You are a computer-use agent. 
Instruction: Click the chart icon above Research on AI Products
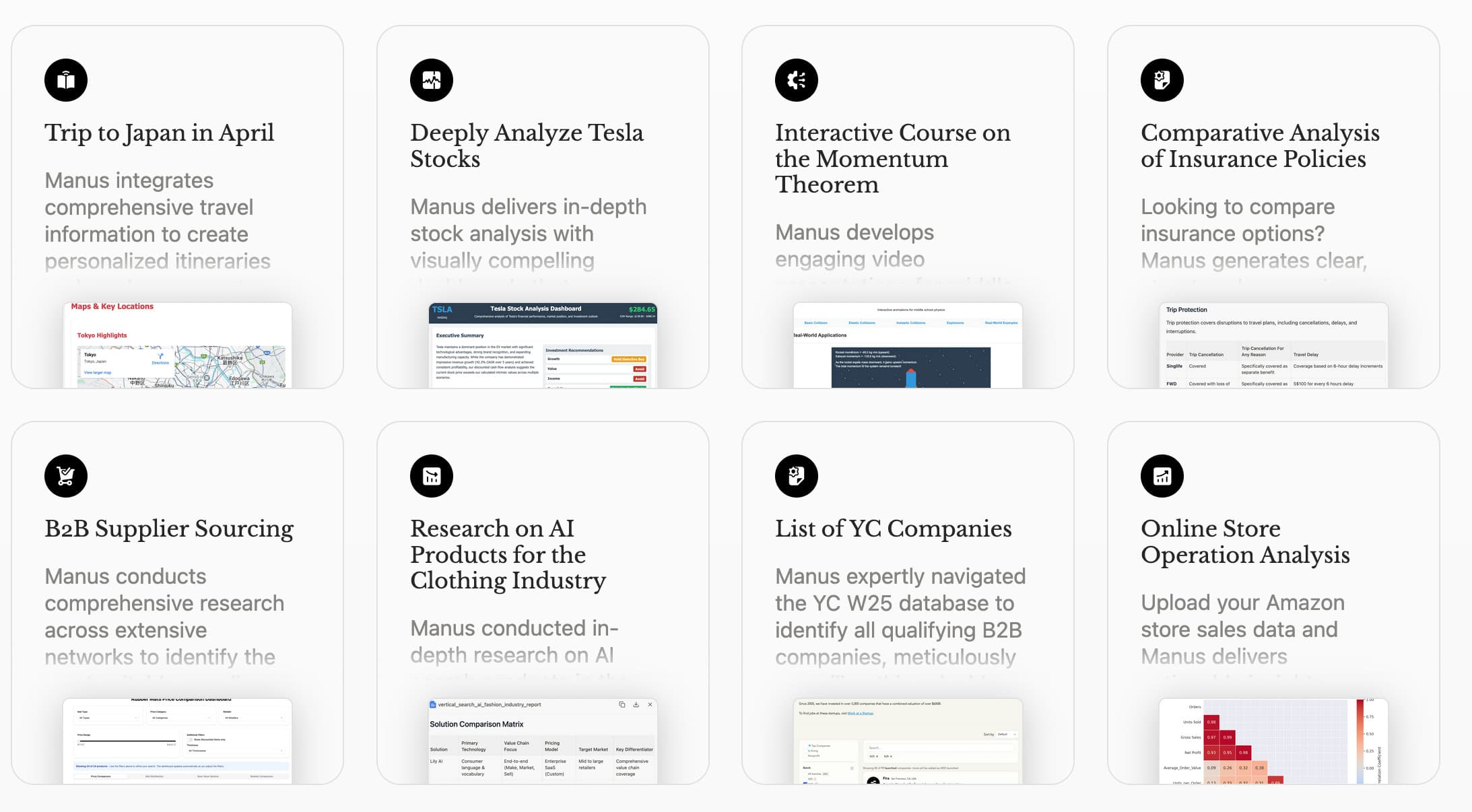432,476
